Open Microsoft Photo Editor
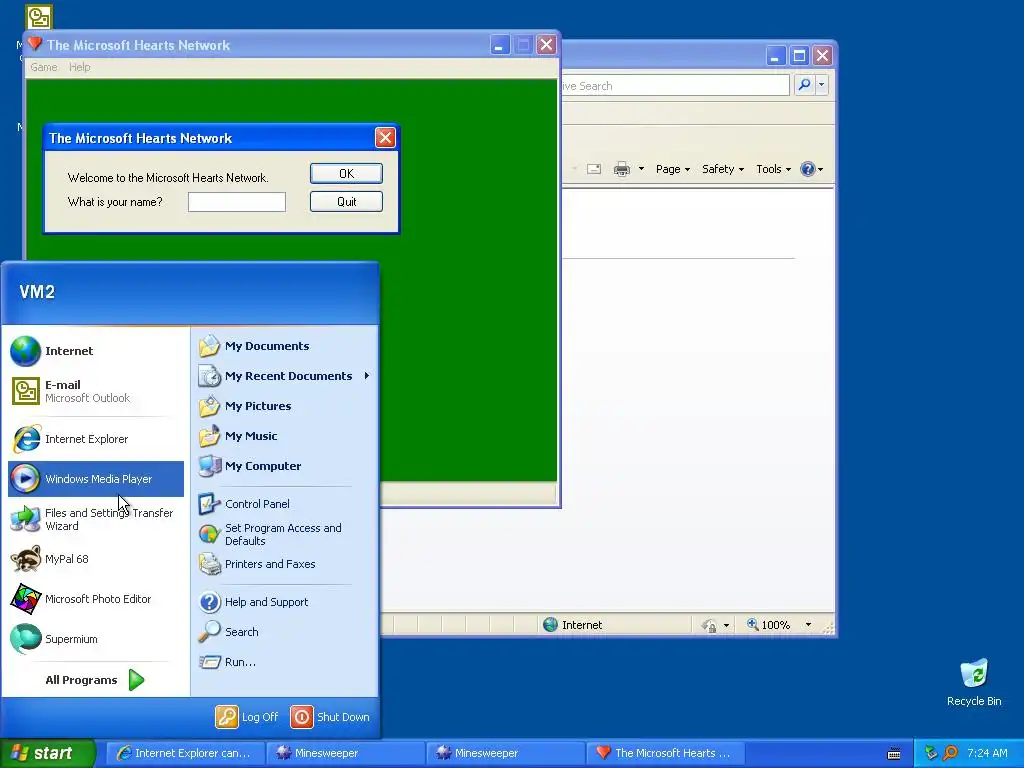This screenshot has width=1024, height=768. pyautogui.click(x=95, y=599)
